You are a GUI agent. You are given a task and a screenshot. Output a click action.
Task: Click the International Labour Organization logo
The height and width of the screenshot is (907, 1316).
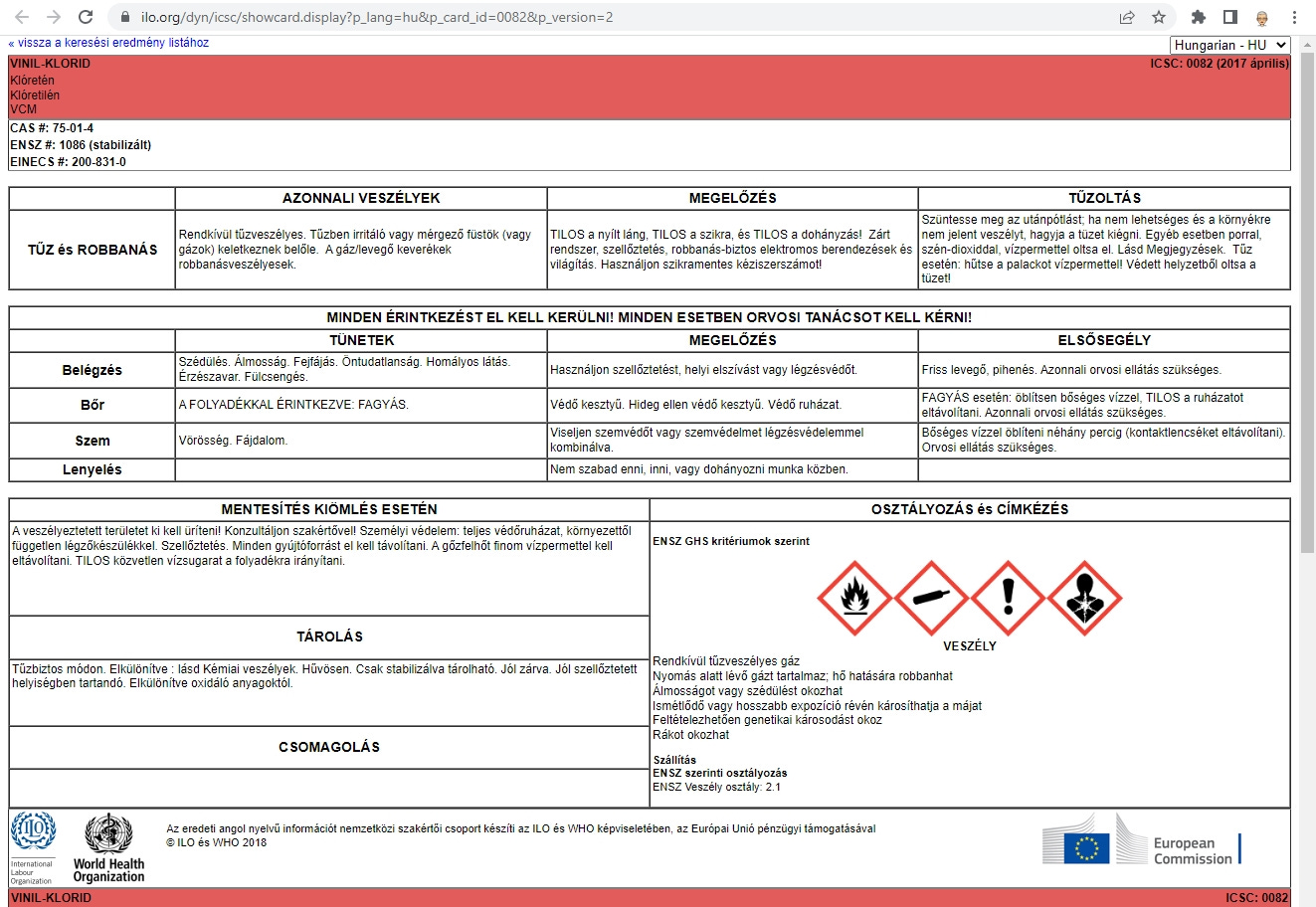point(33,848)
